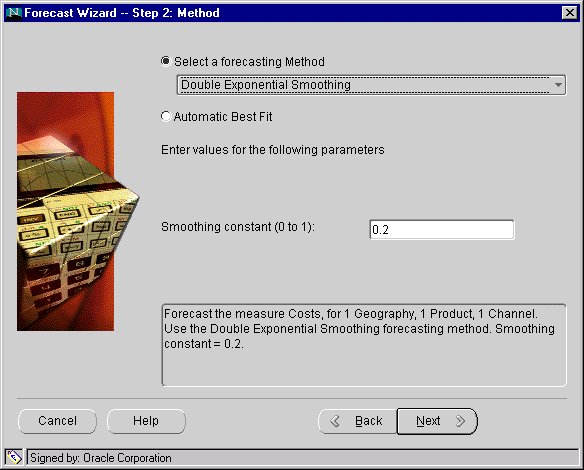The image size is (584, 470).
Task: Expand the forecasting method dropdown arrow
Action: pos(558,85)
